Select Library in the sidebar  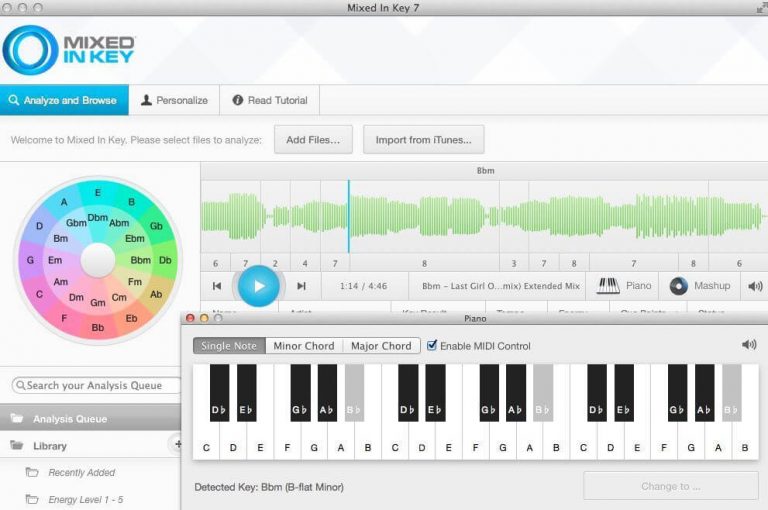[x=90, y=446]
